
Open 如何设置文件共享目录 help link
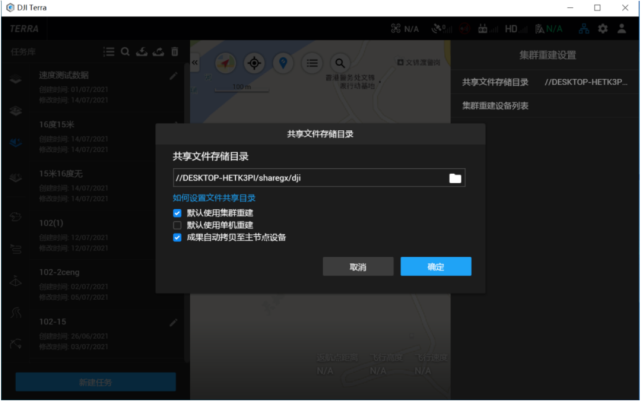click(x=214, y=198)
